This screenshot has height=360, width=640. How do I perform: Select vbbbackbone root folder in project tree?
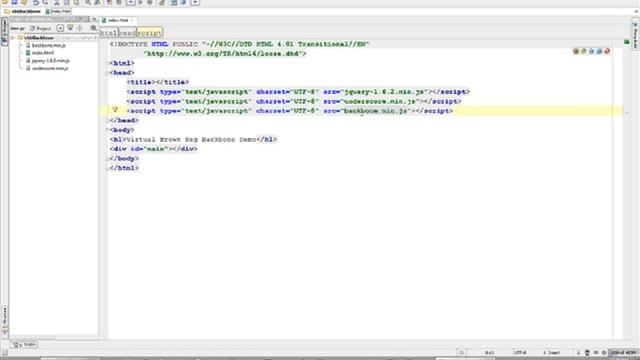39,38
